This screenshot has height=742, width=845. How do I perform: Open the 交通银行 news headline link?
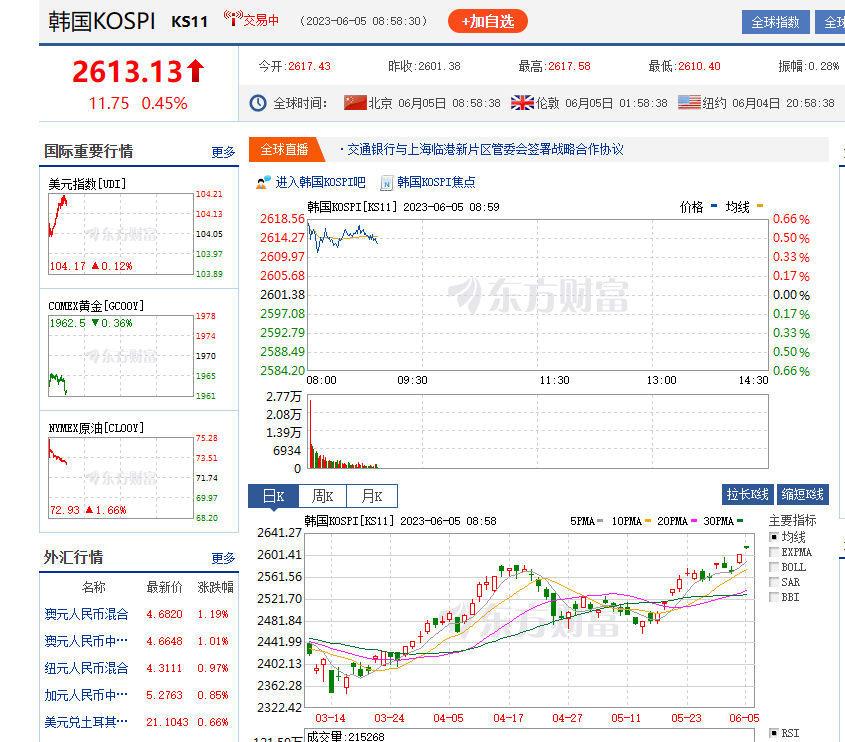tap(485, 150)
